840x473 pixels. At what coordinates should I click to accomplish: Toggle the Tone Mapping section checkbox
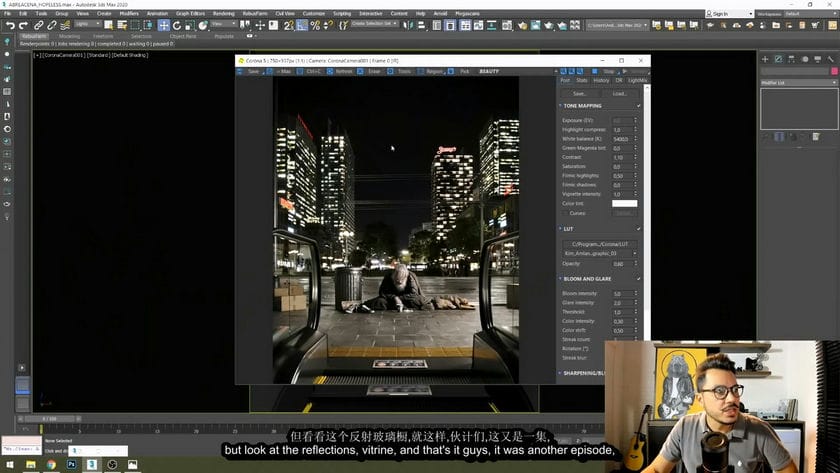tap(639, 106)
